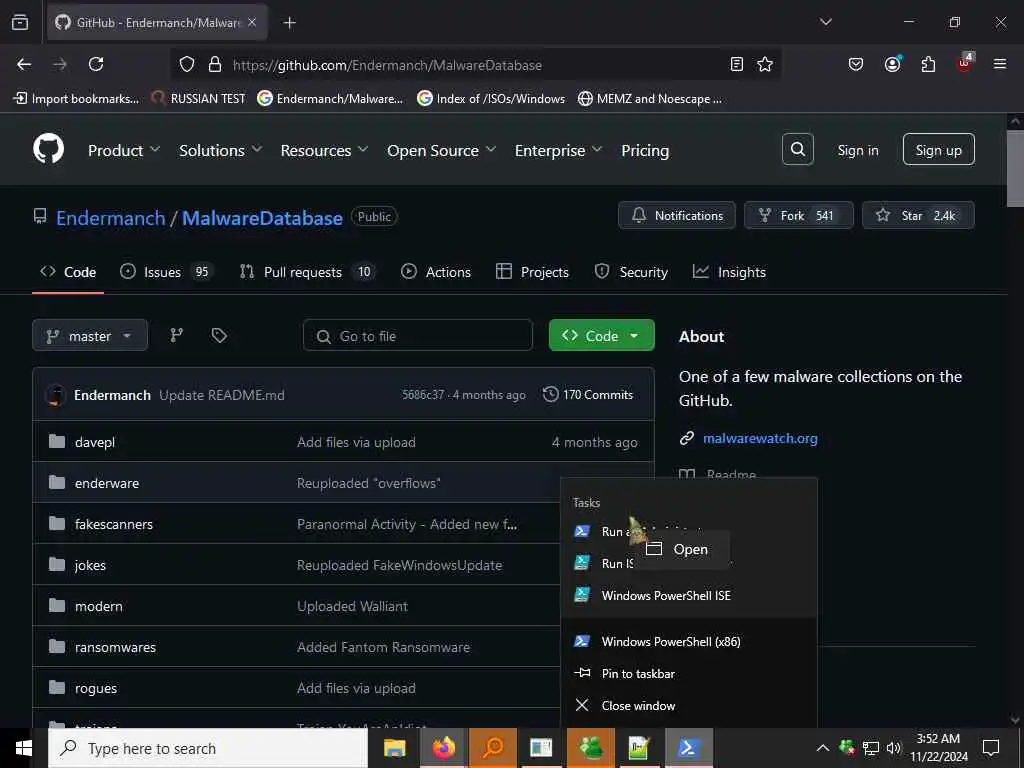
Task: Switch to the Security tab
Action: click(631, 272)
